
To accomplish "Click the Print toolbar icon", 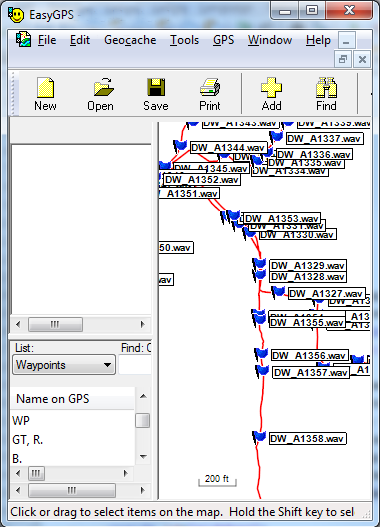I will 210,87.
